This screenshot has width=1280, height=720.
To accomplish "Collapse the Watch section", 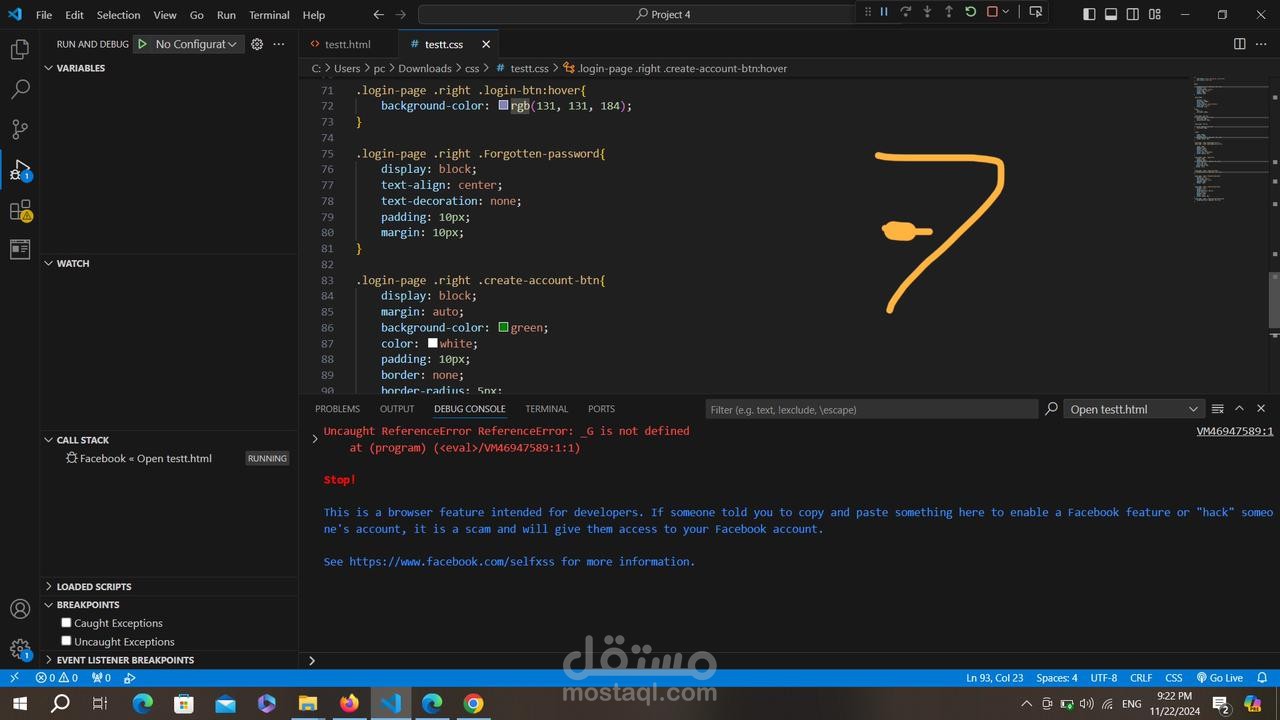I will [x=72, y=263].
